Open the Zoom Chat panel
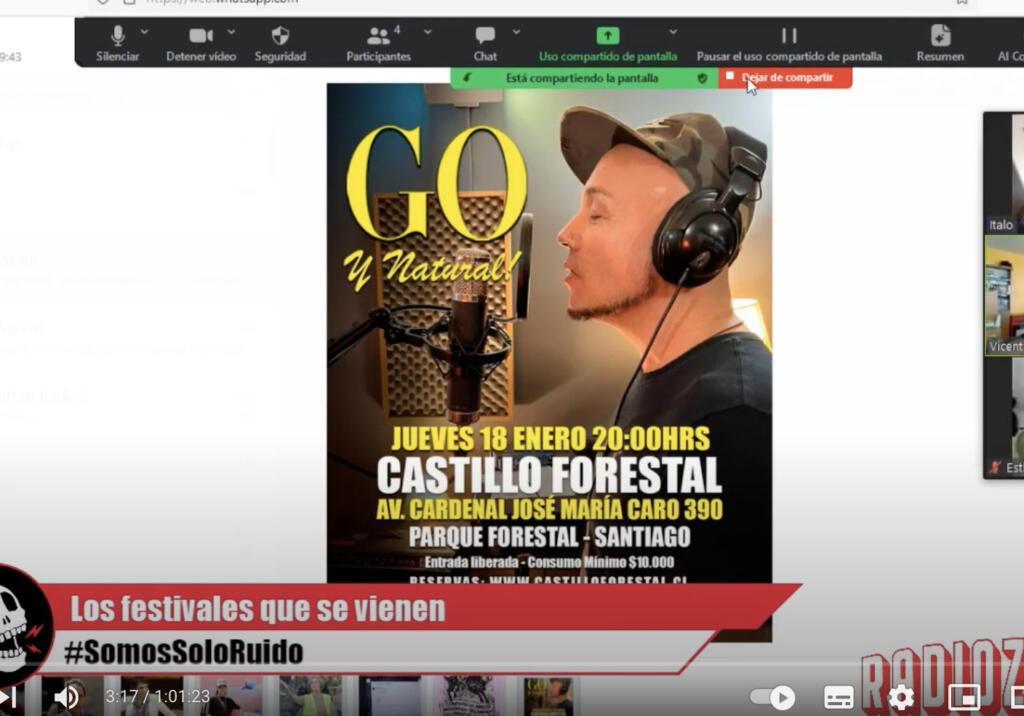 coord(485,42)
